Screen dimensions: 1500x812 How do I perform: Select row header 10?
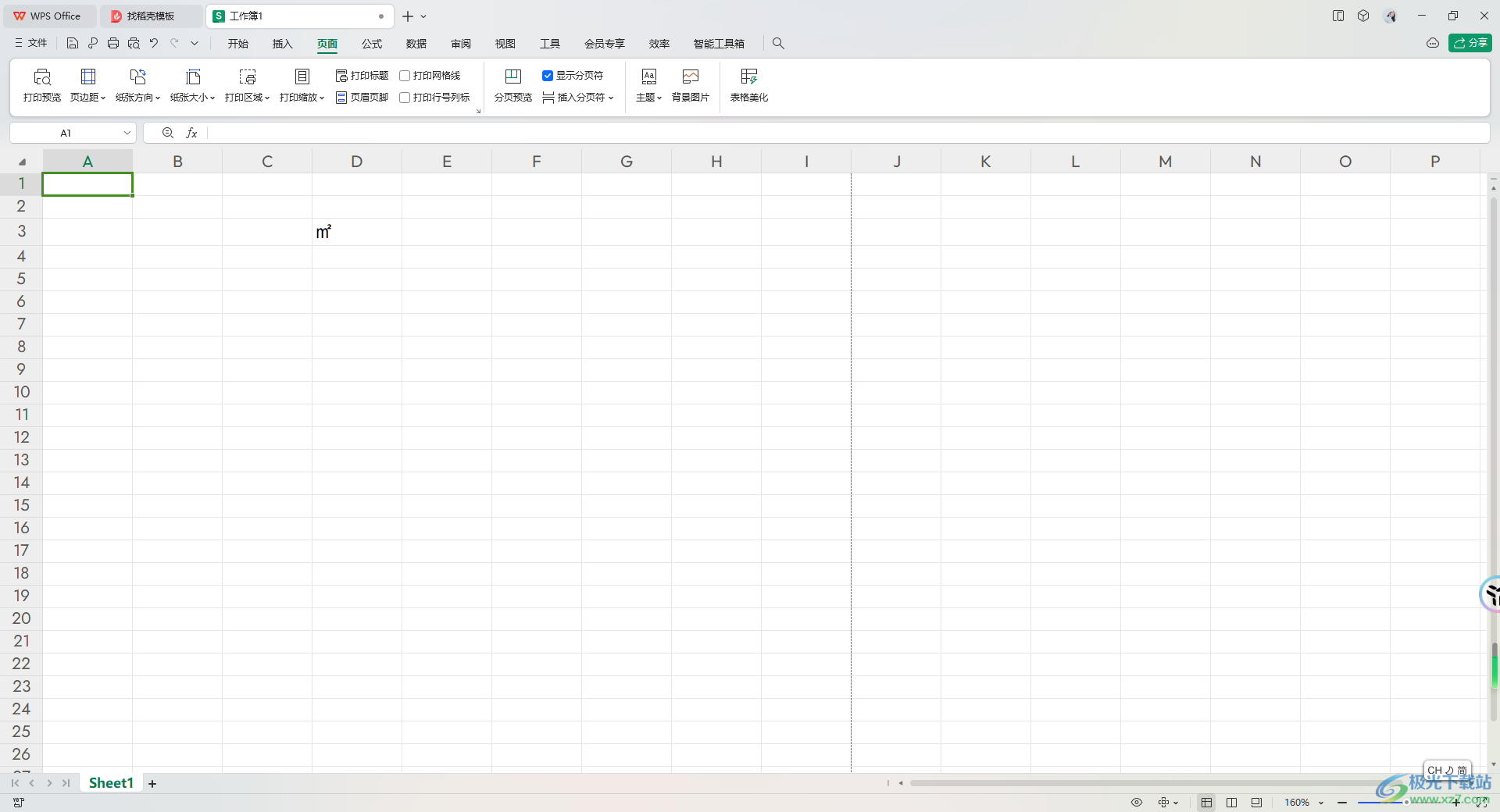tap(21, 392)
